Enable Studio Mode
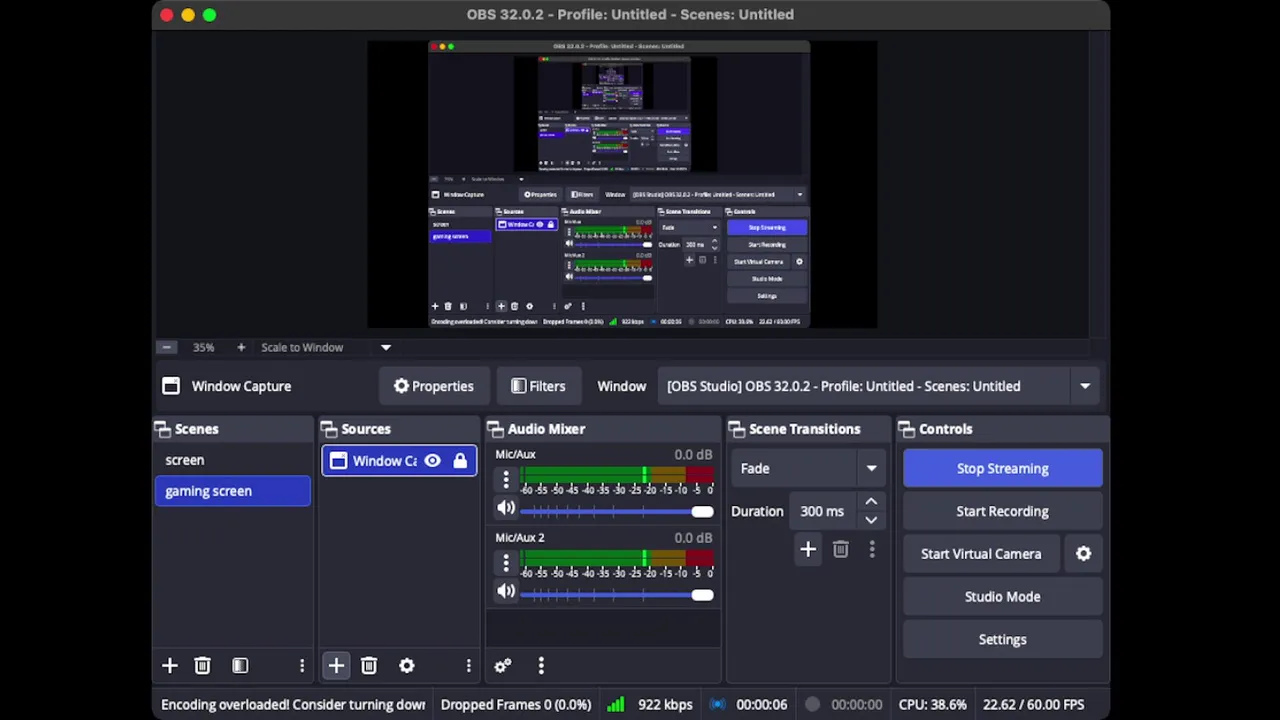 point(1002,597)
